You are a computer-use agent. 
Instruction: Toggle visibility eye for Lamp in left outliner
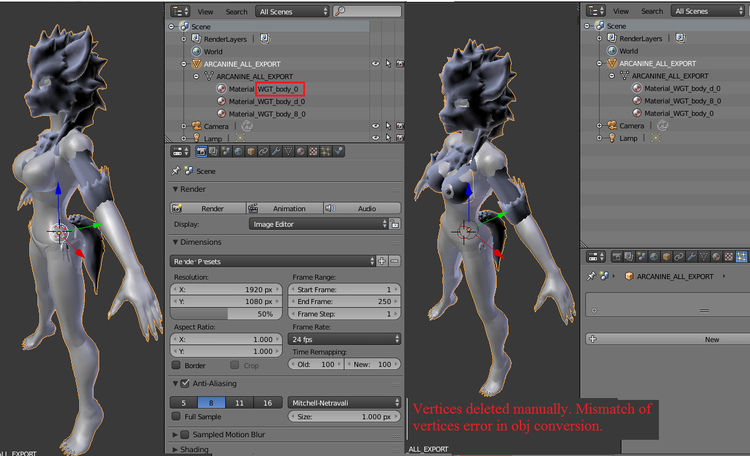click(x=375, y=138)
